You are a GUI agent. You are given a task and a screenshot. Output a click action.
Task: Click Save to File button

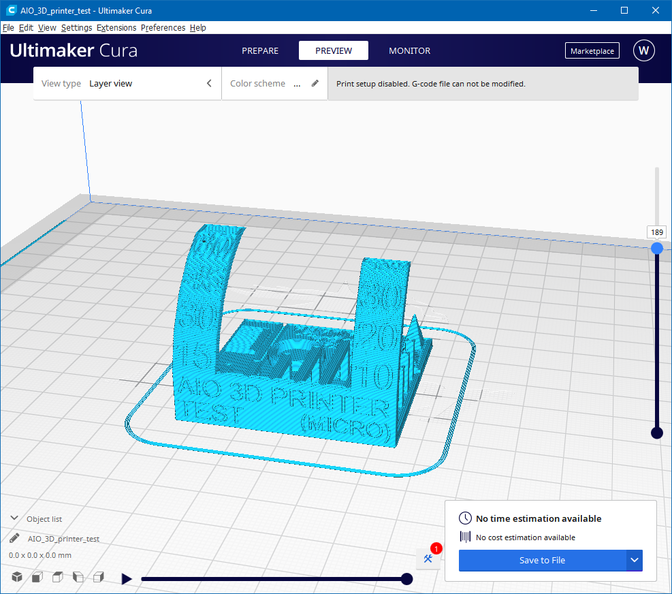542,560
